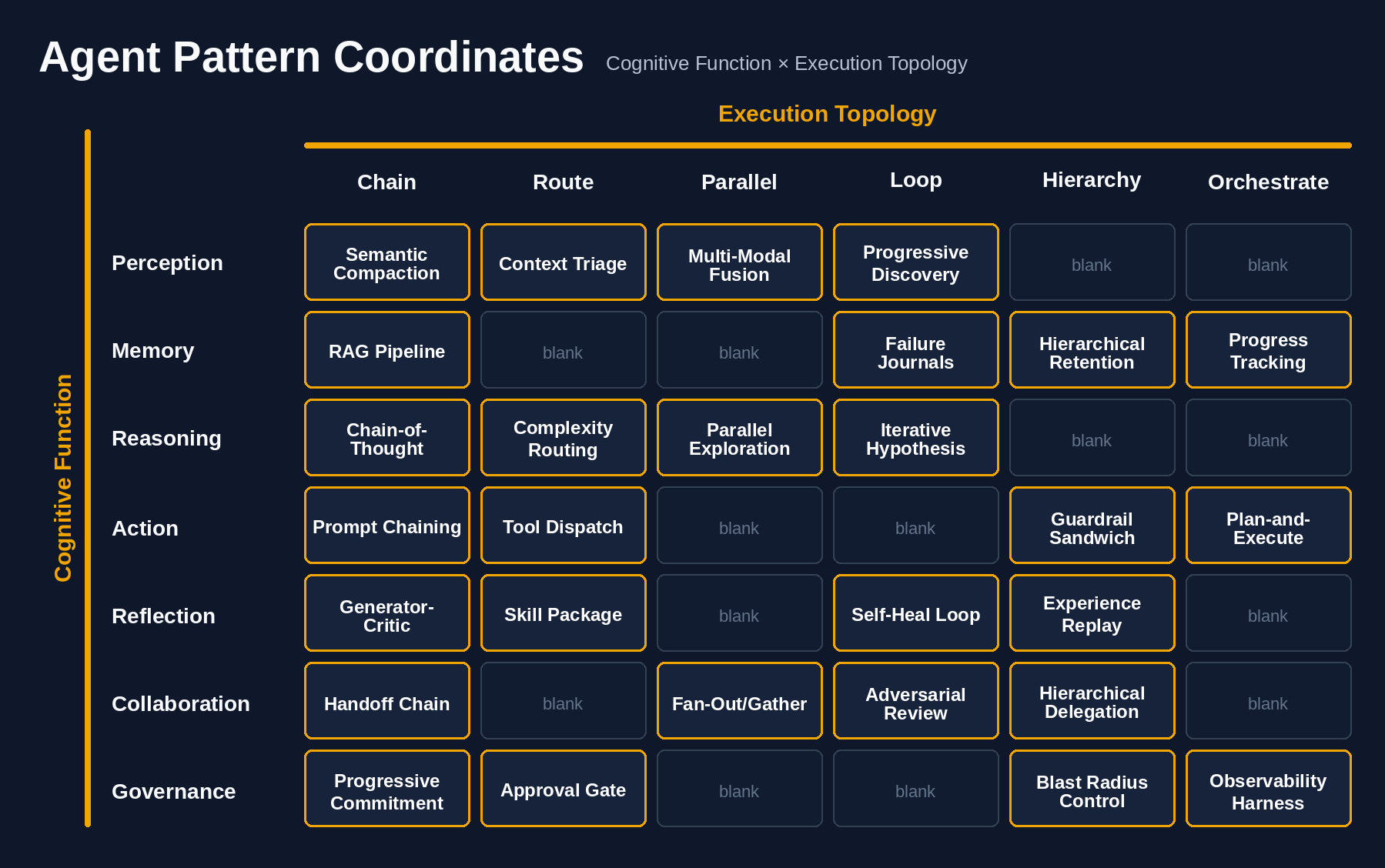Click the blank cell at Memory and Route
The width and height of the screenshot is (1385, 868).
coord(563,350)
